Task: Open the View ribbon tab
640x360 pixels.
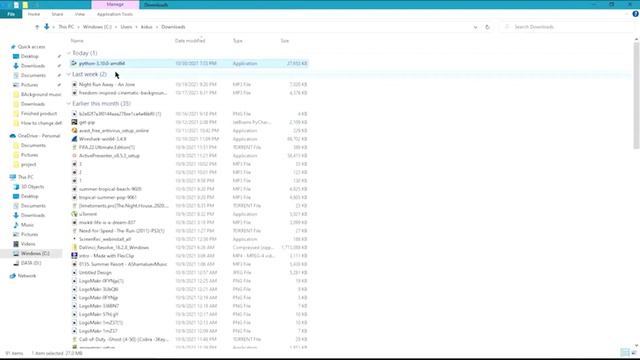Action: pos(80,14)
